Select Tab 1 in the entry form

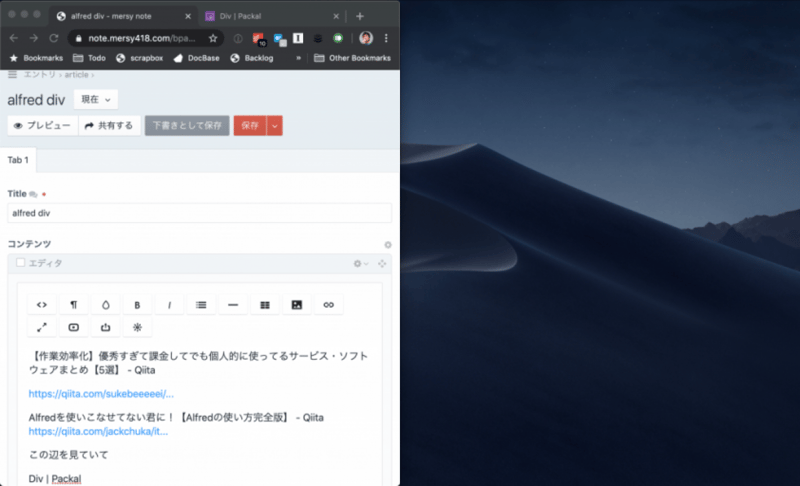(x=18, y=161)
